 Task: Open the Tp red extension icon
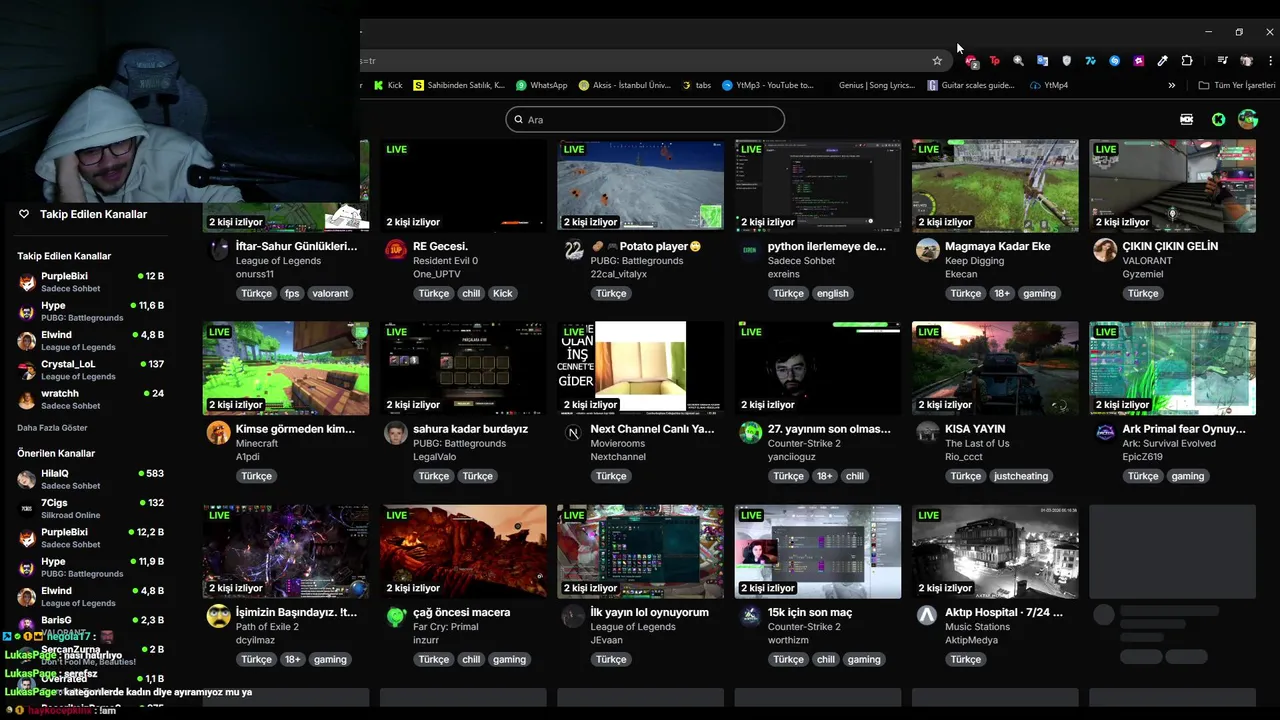point(994,61)
